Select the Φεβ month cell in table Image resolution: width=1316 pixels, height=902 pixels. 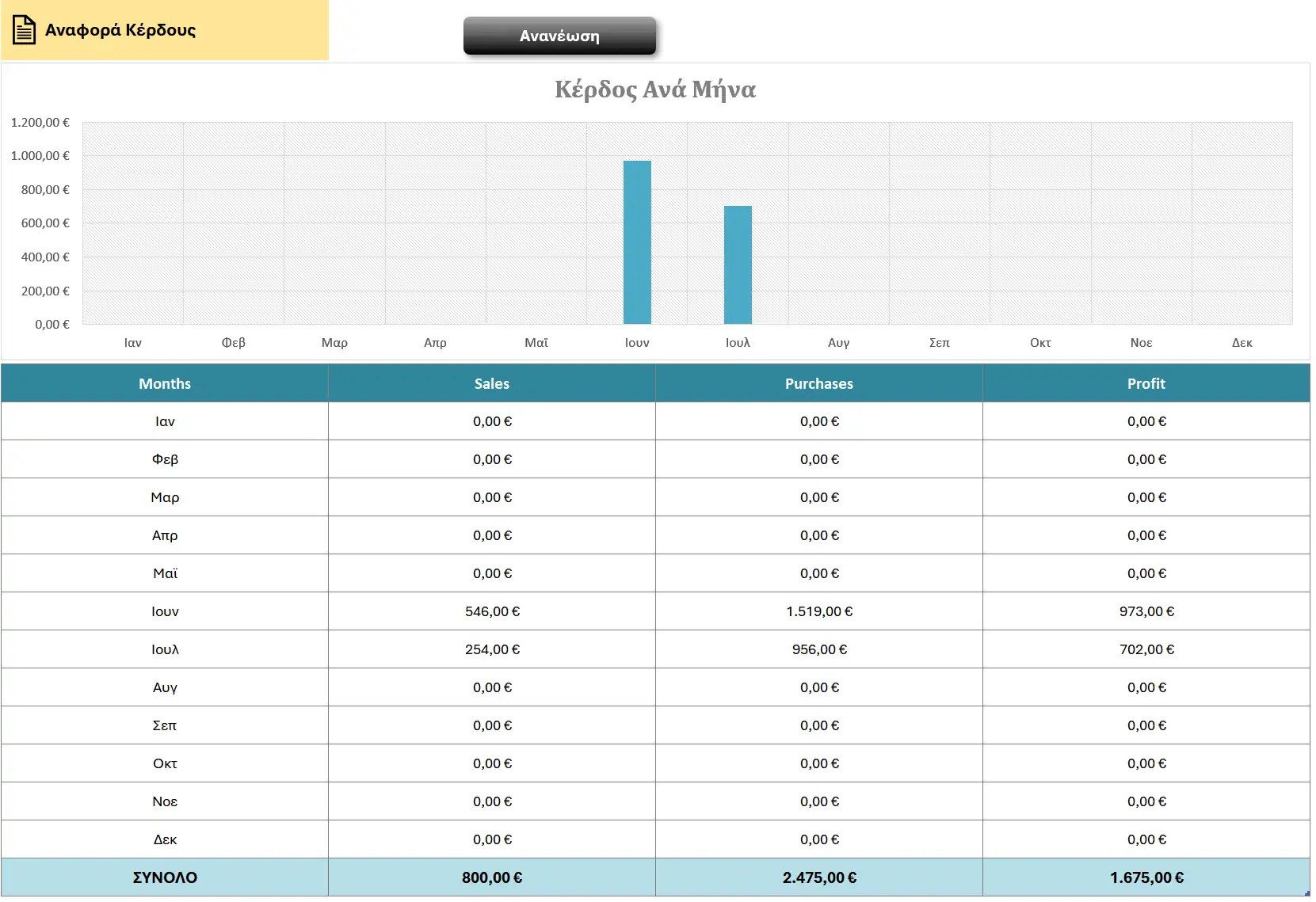click(x=165, y=459)
